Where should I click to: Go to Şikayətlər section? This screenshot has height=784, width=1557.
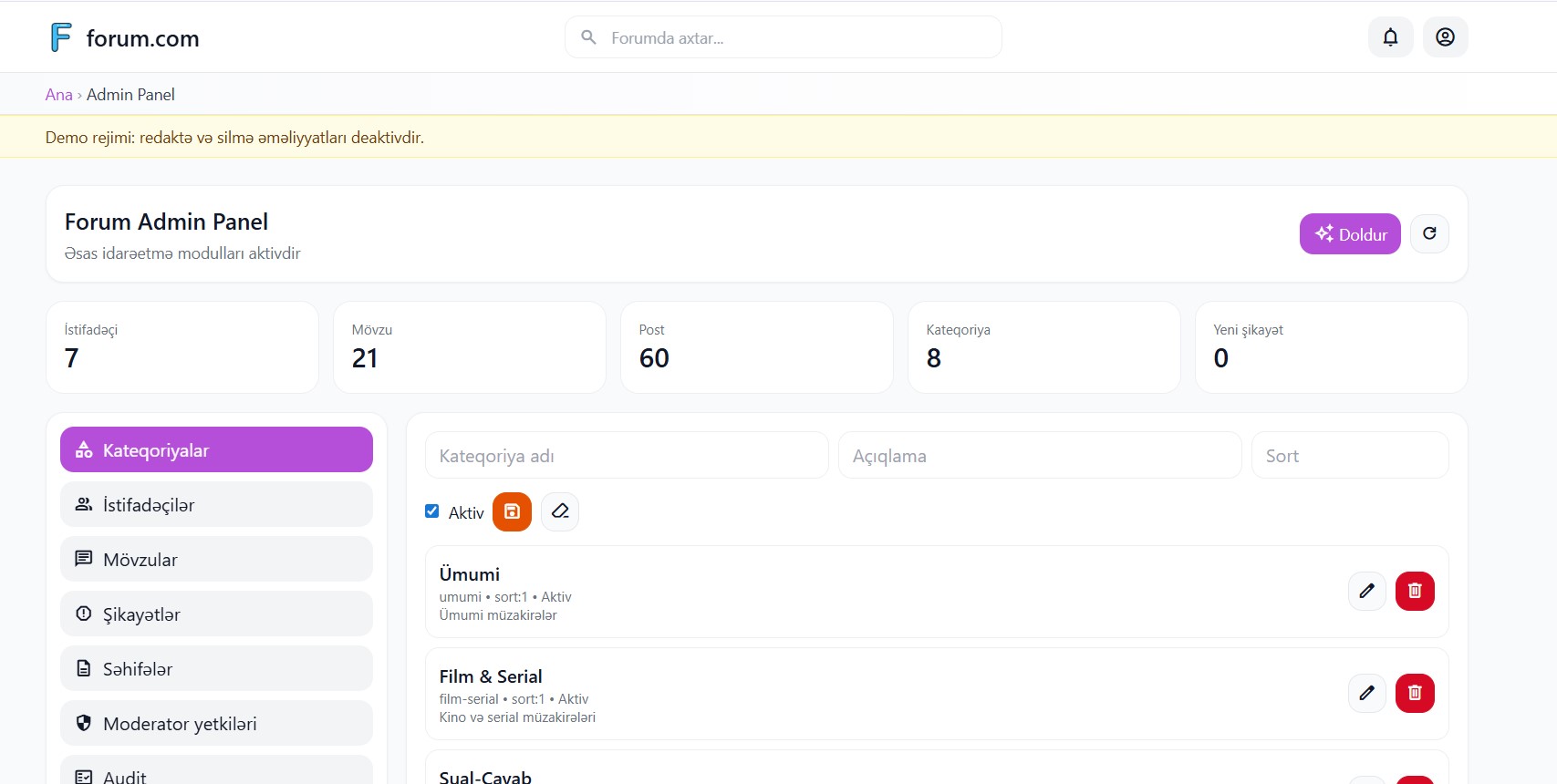[x=216, y=614]
